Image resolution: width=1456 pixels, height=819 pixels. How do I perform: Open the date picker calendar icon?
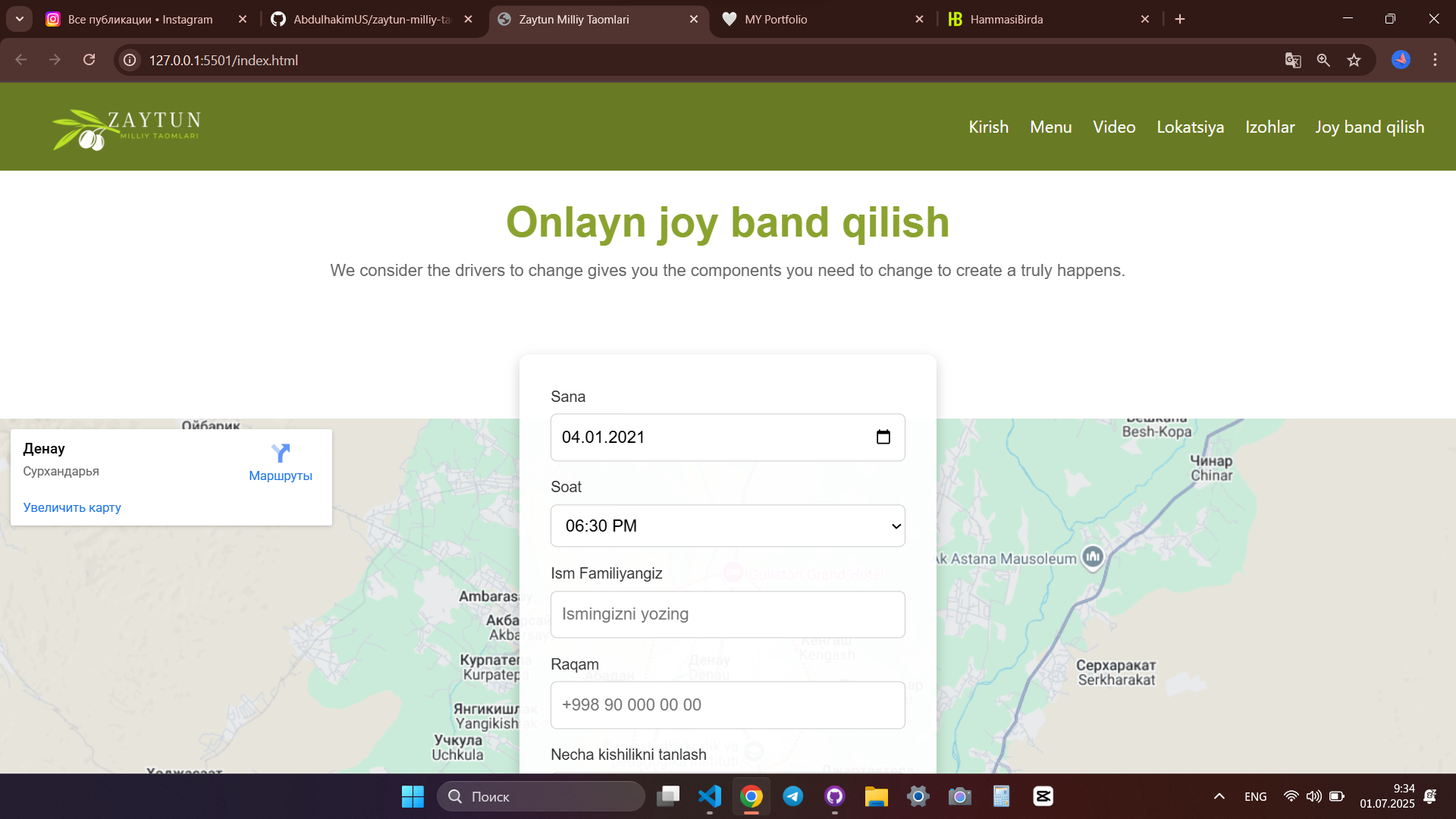(883, 438)
